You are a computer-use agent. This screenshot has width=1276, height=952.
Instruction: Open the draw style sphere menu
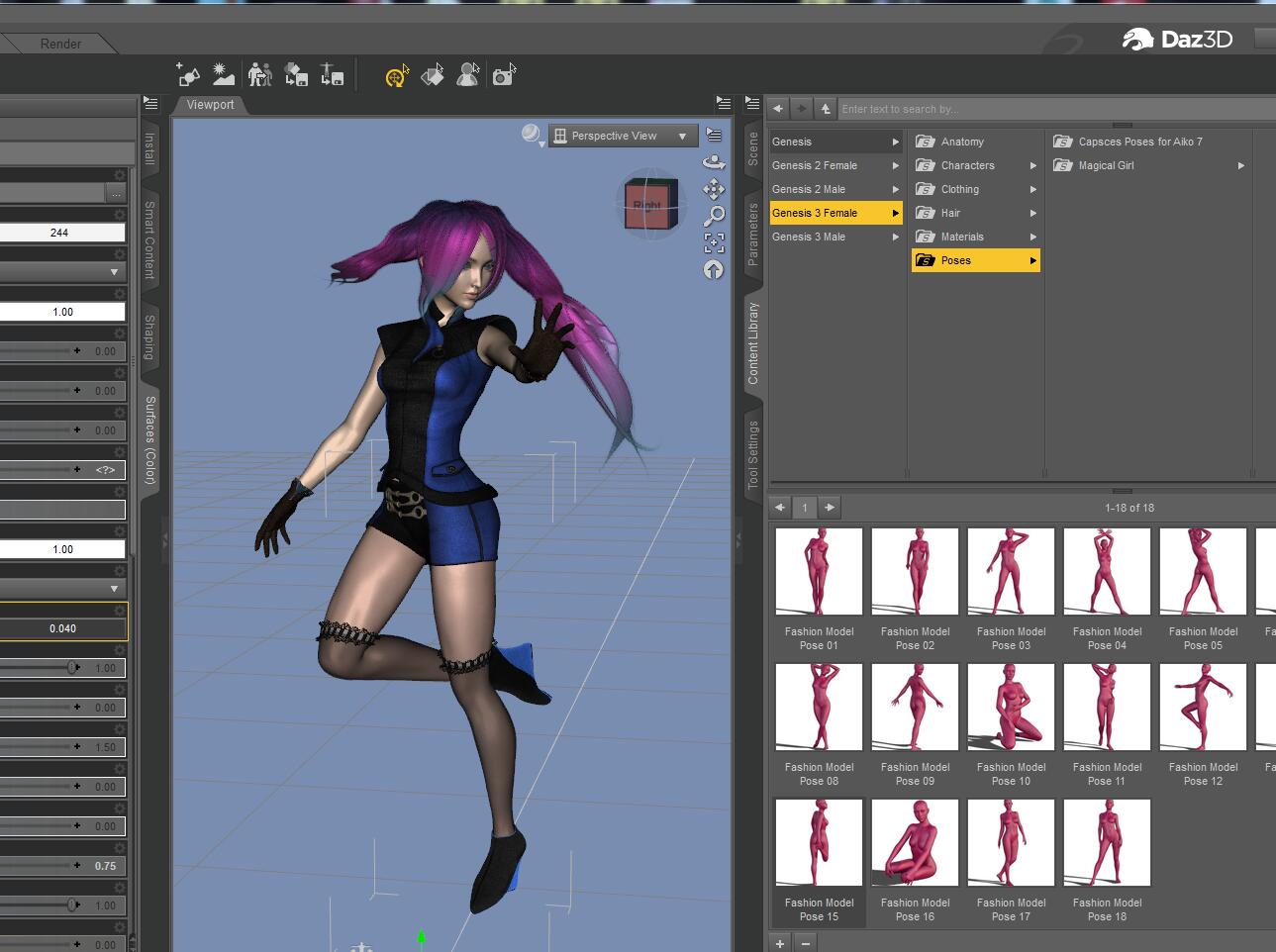pos(533,136)
